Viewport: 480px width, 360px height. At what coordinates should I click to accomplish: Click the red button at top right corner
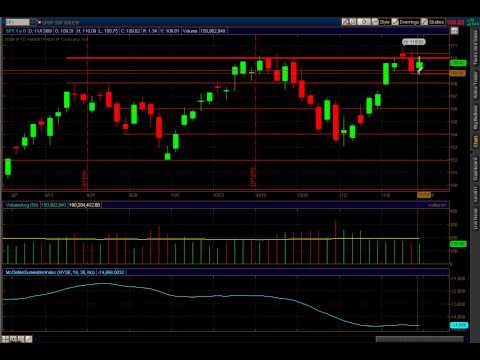(x=456, y=22)
